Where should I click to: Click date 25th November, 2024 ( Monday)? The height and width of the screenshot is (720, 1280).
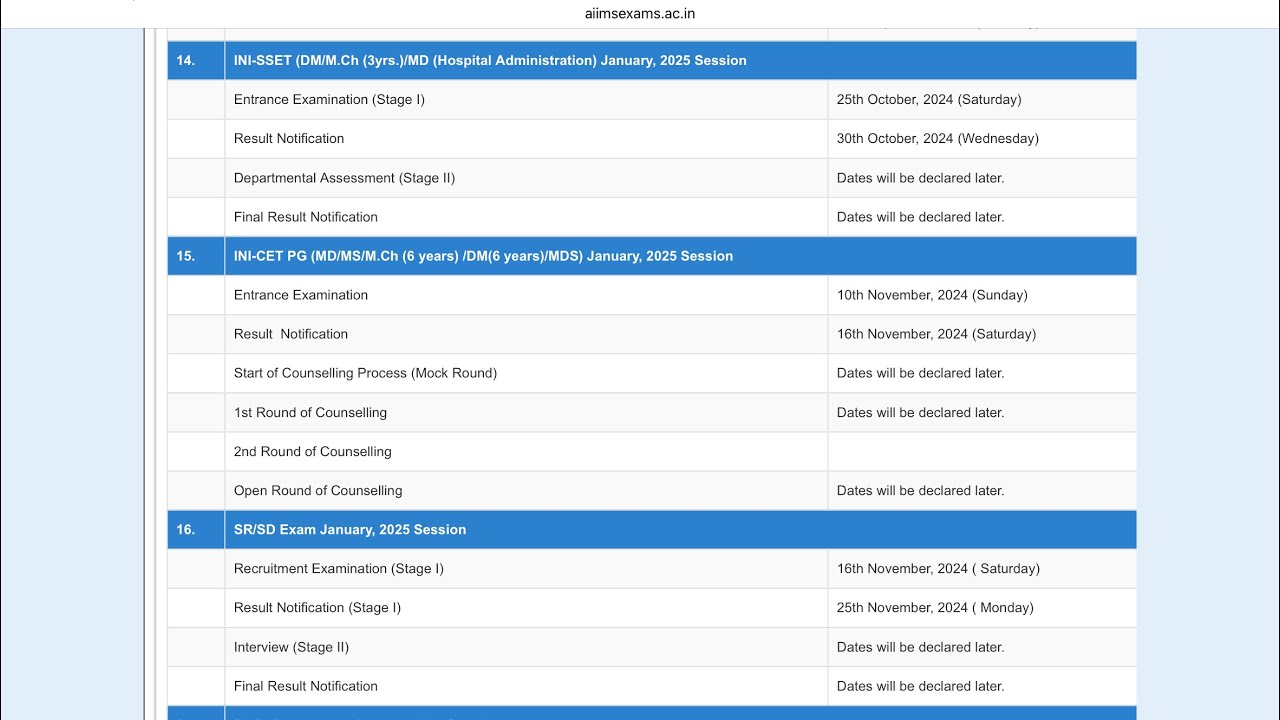click(x=935, y=607)
